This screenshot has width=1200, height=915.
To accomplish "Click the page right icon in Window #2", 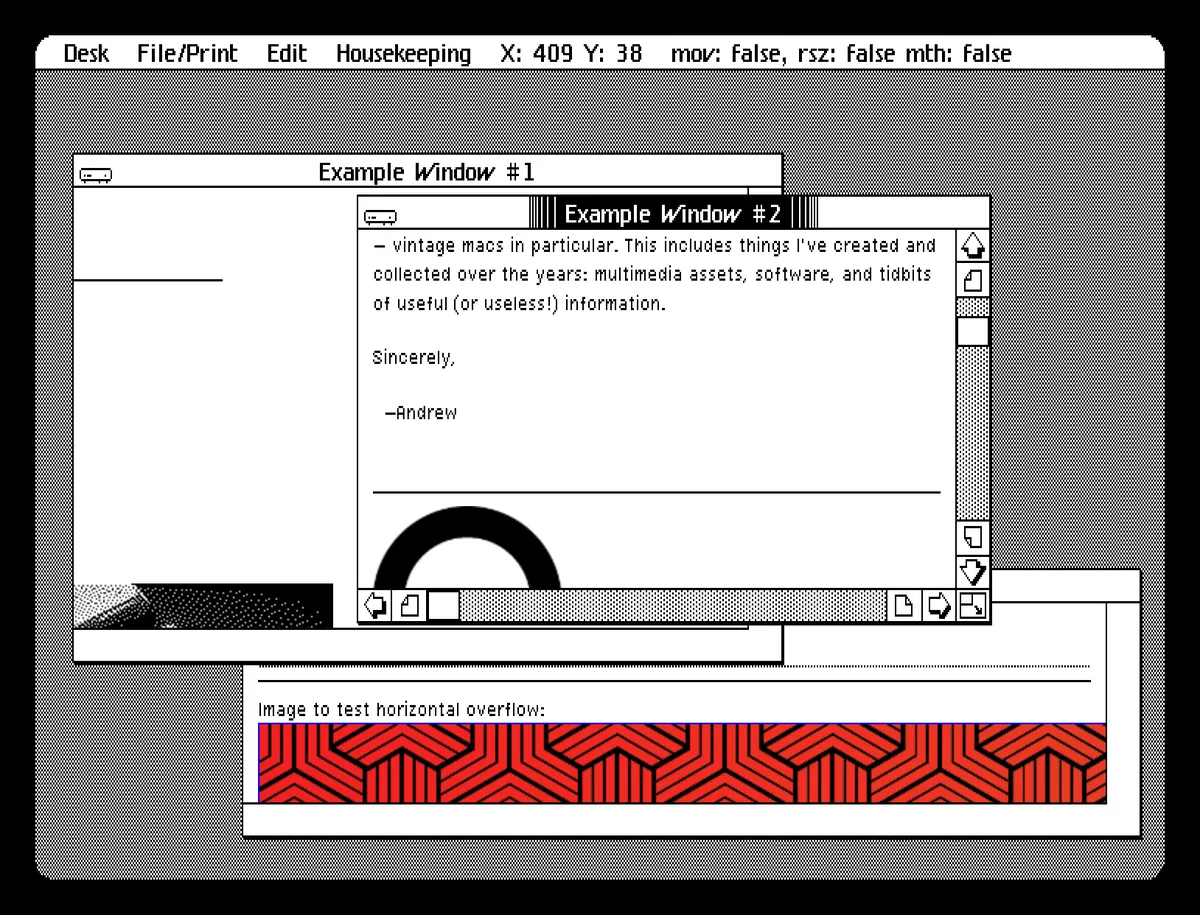I will (903, 605).
